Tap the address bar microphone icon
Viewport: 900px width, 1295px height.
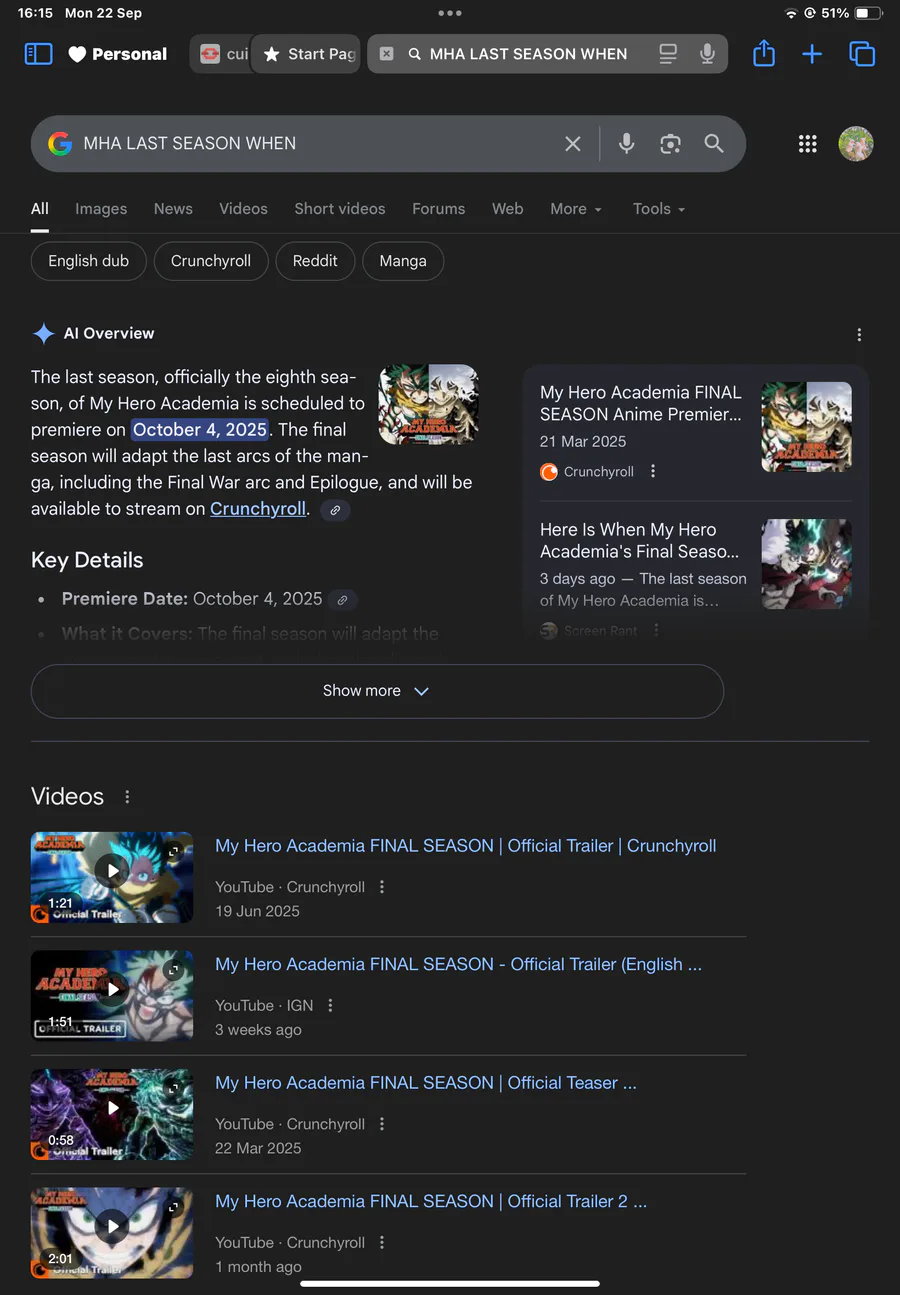(707, 54)
